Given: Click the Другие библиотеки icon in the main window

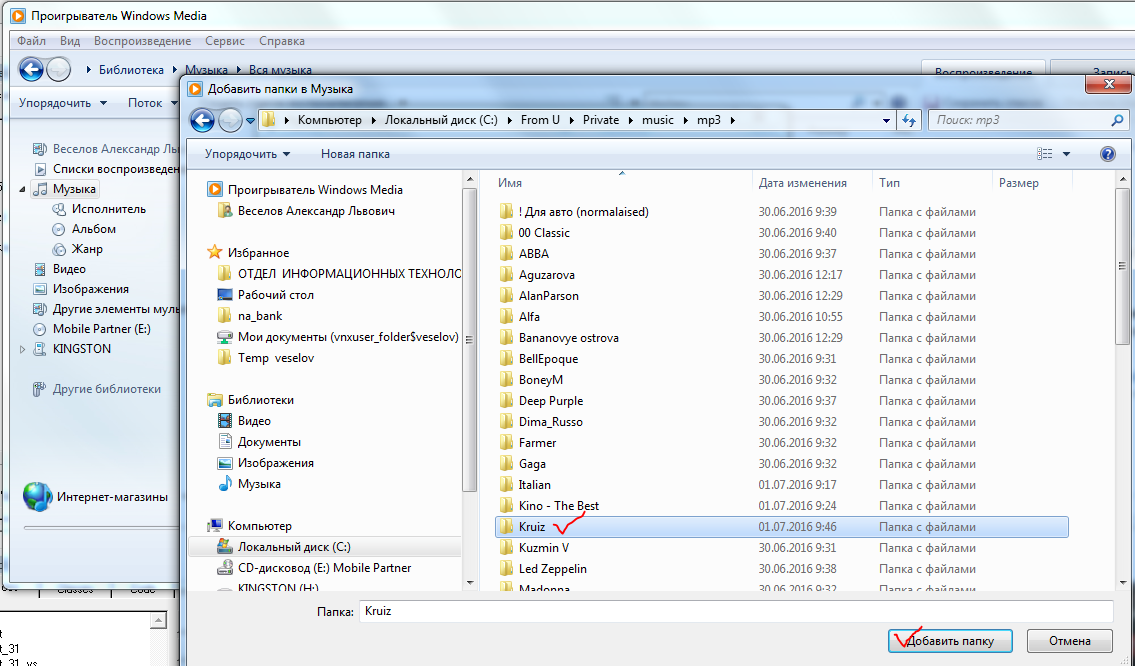Looking at the screenshot, I should pos(39,389).
